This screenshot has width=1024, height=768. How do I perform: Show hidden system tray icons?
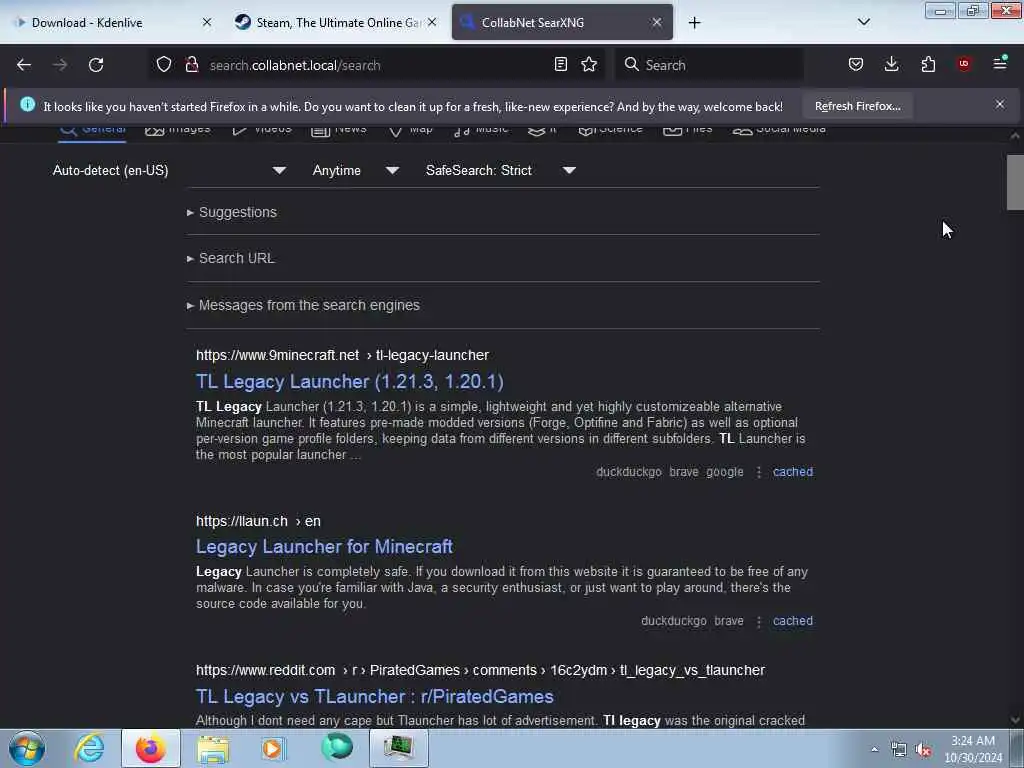coord(874,750)
